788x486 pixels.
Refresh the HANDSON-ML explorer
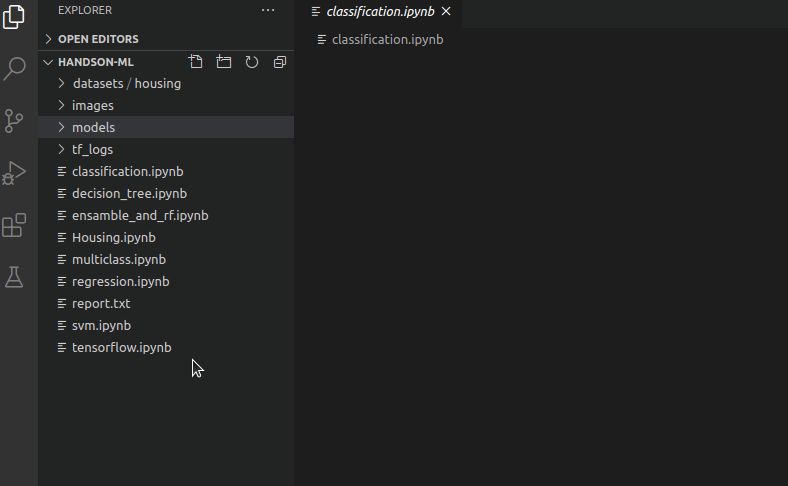[x=252, y=62]
